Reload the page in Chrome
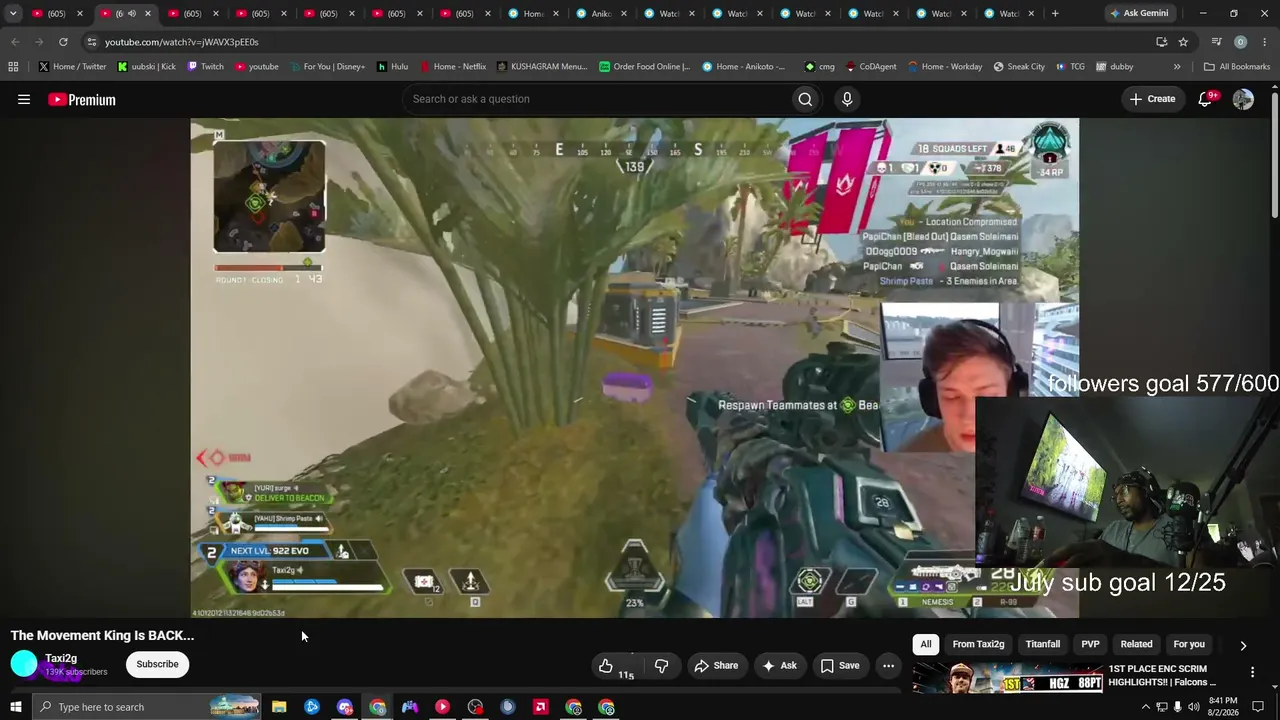This screenshot has width=1280, height=720. (x=63, y=42)
